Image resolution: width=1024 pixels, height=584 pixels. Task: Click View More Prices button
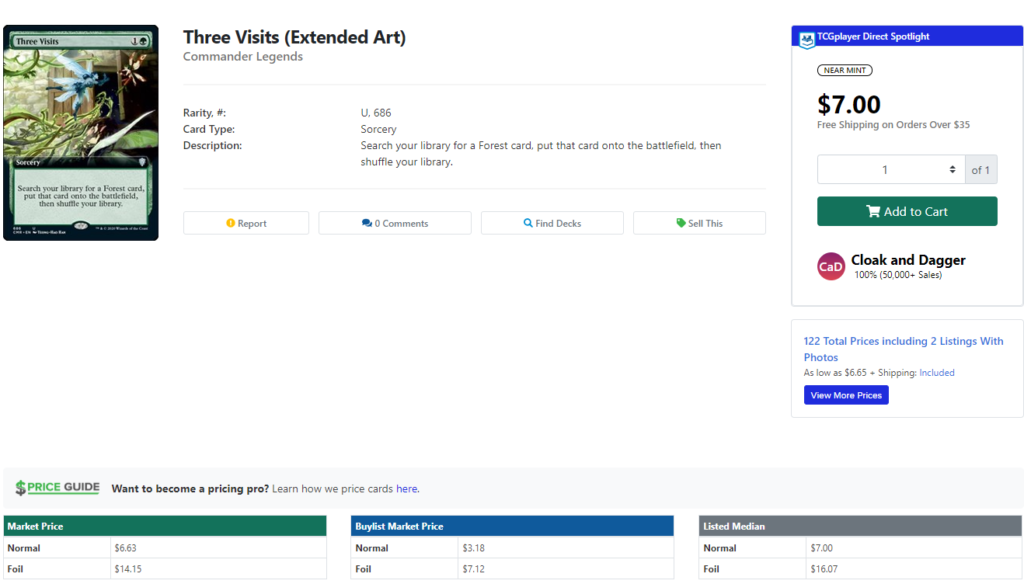846,395
